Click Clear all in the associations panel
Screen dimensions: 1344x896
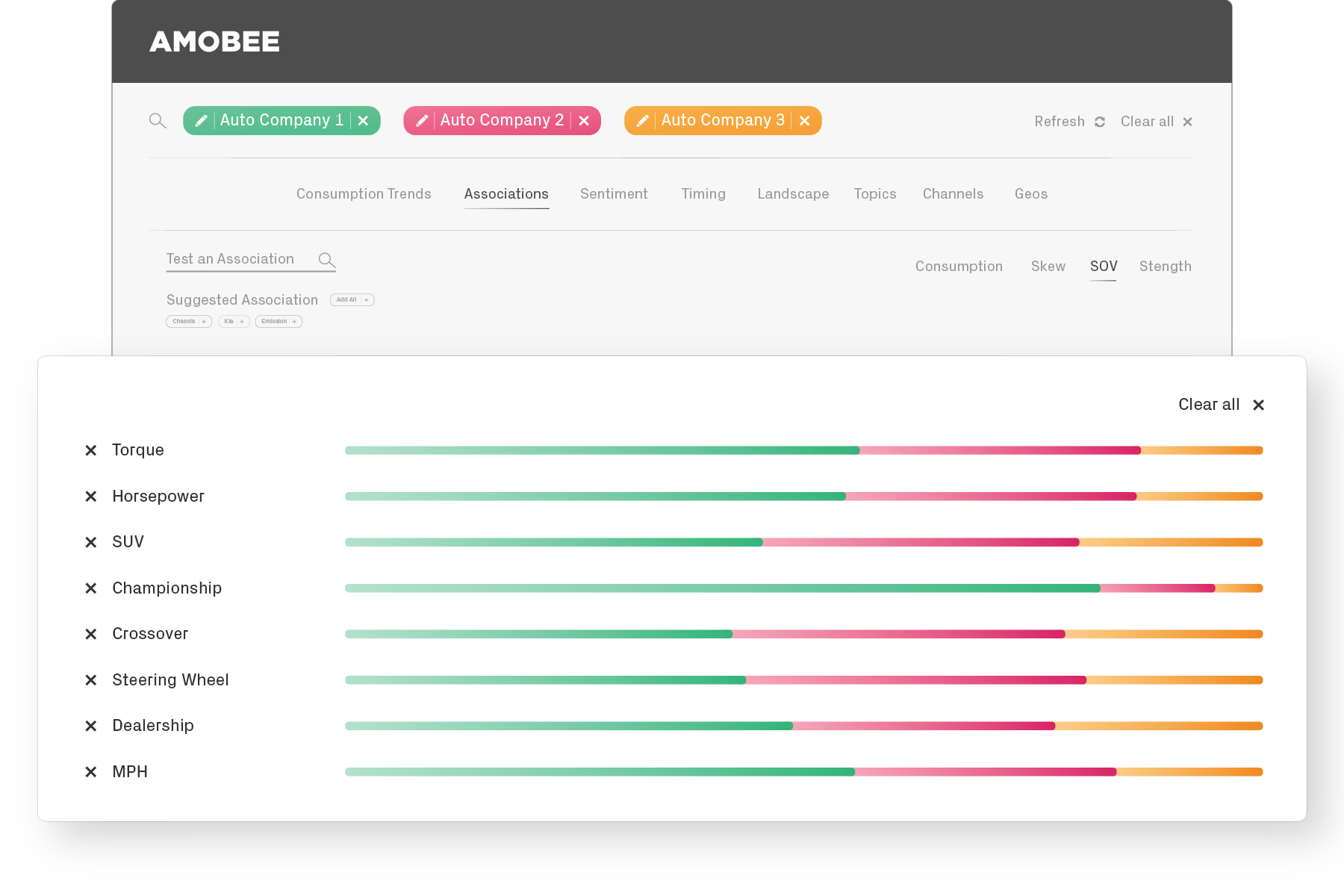[1221, 405]
